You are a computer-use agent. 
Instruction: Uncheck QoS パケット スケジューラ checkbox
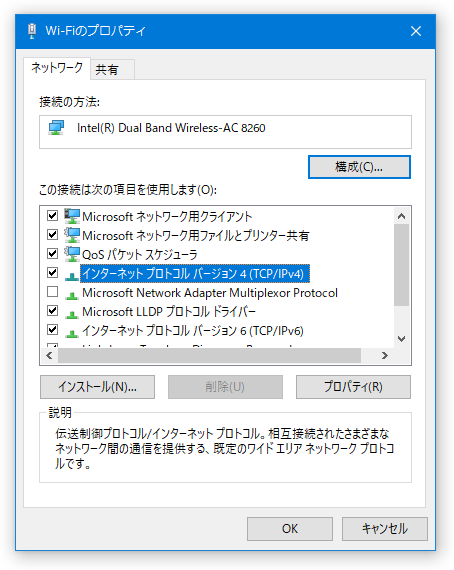click(52, 253)
